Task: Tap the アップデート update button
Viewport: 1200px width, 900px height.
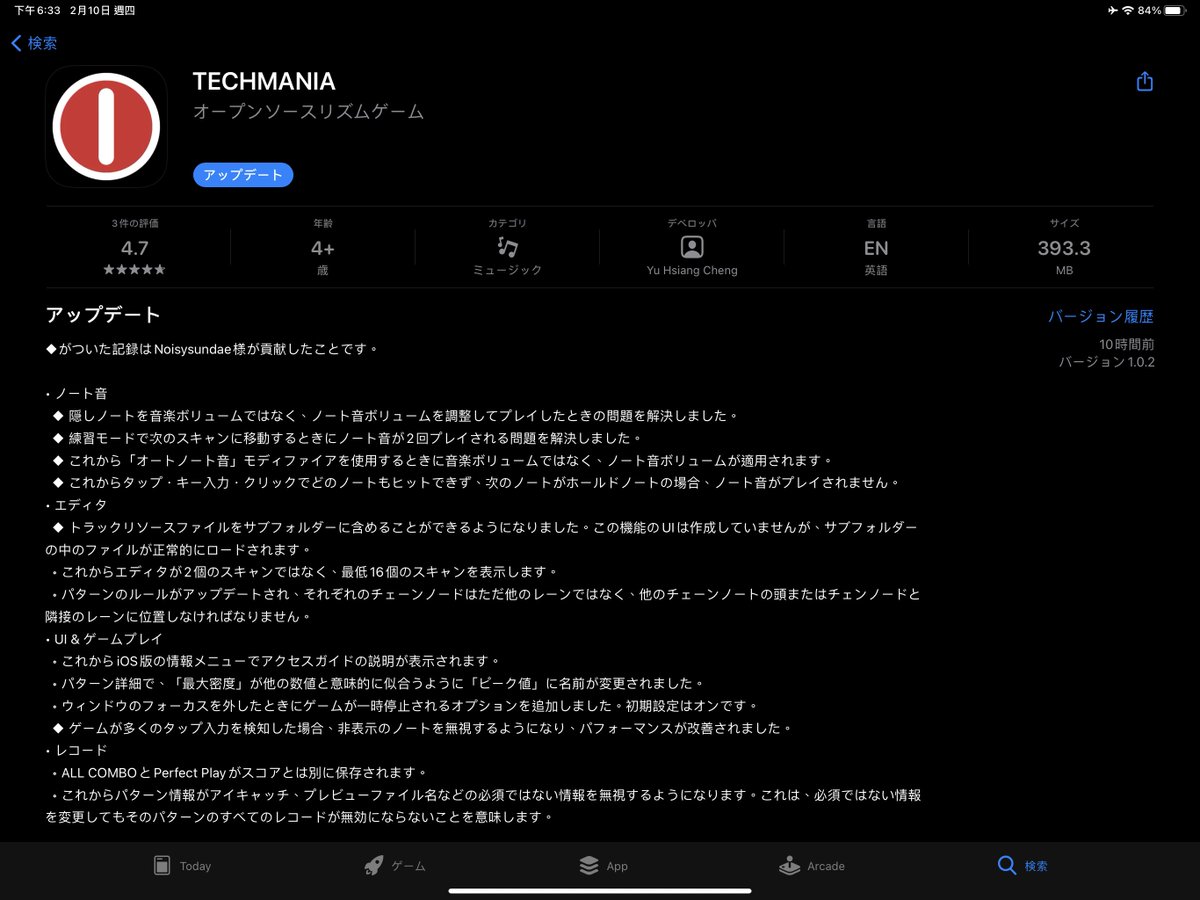Action: coord(243,175)
